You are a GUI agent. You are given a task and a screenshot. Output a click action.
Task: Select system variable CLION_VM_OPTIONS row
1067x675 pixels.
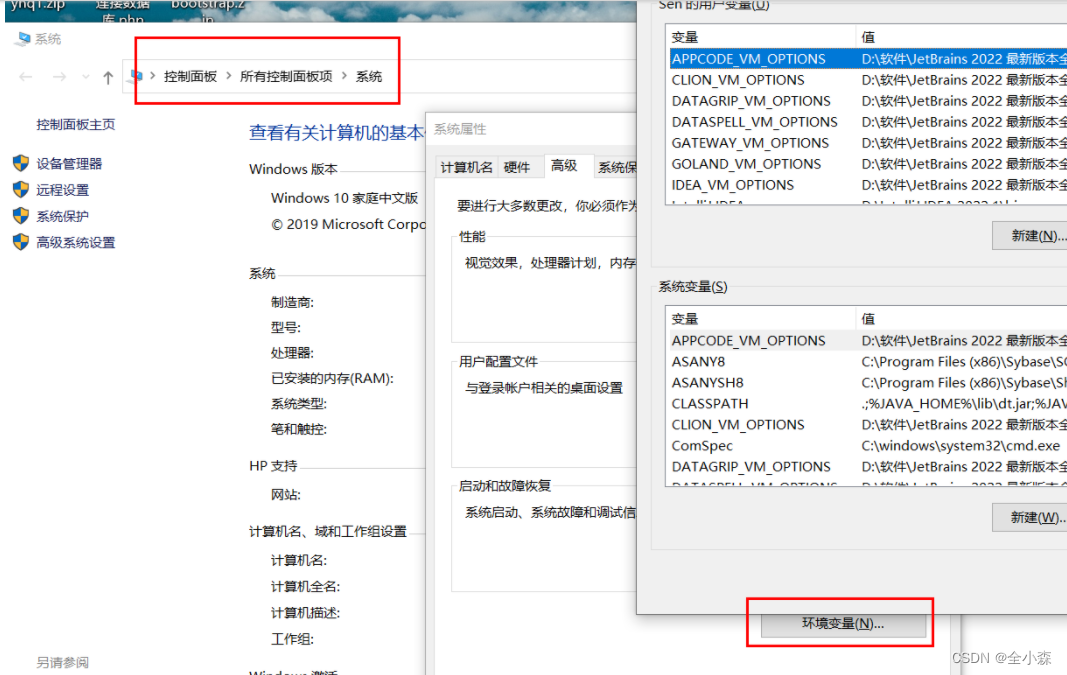(x=868, y=425)
